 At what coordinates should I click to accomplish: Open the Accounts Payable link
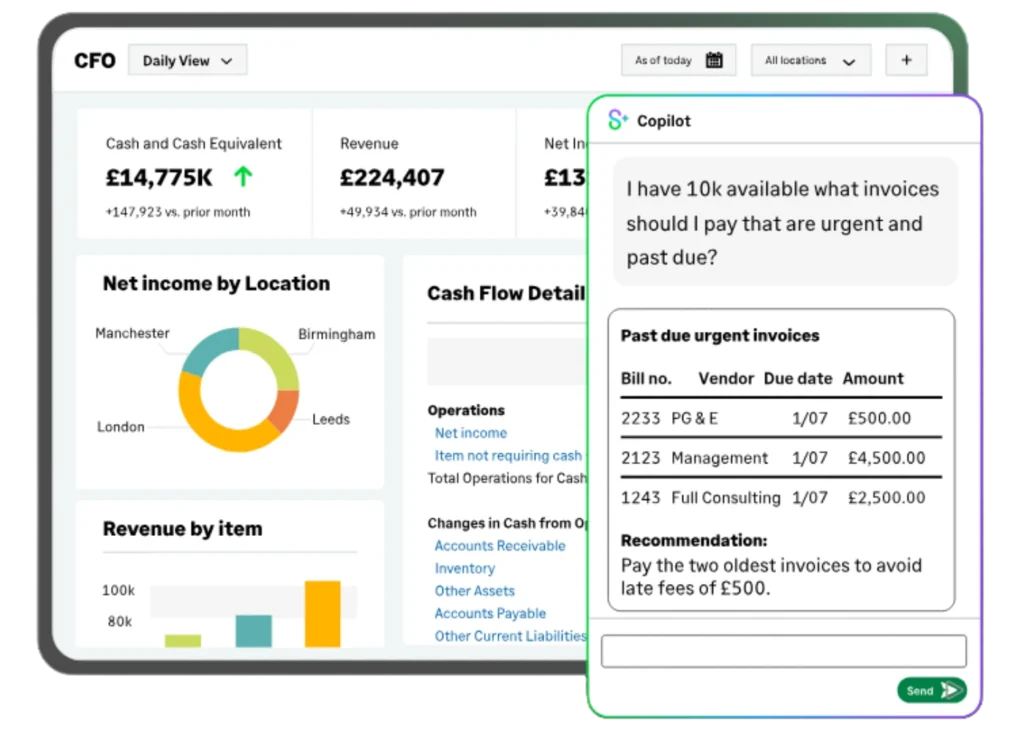490,613
